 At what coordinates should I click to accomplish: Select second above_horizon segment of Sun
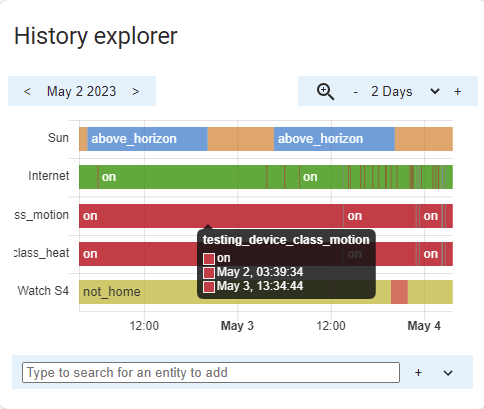click(334, 139)
